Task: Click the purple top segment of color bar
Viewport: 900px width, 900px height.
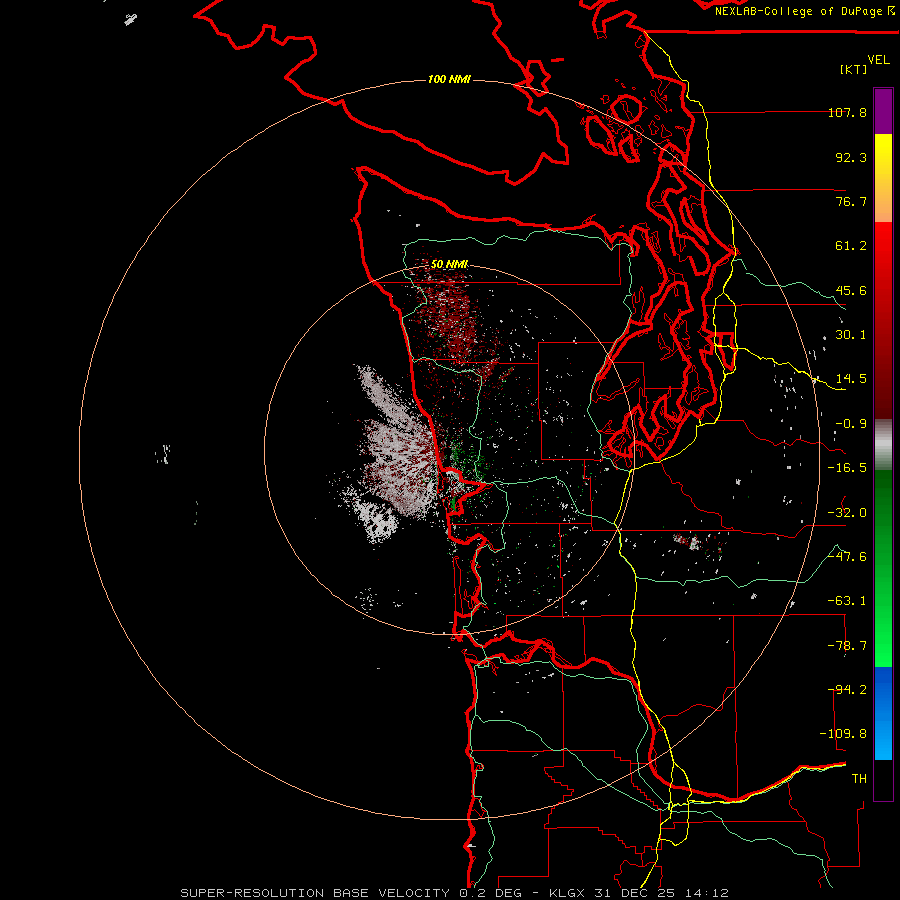Action: (883, 111)
